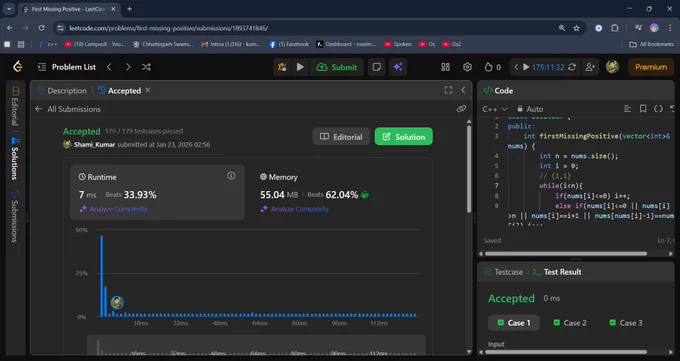Click the format code icon

(627, 108)
